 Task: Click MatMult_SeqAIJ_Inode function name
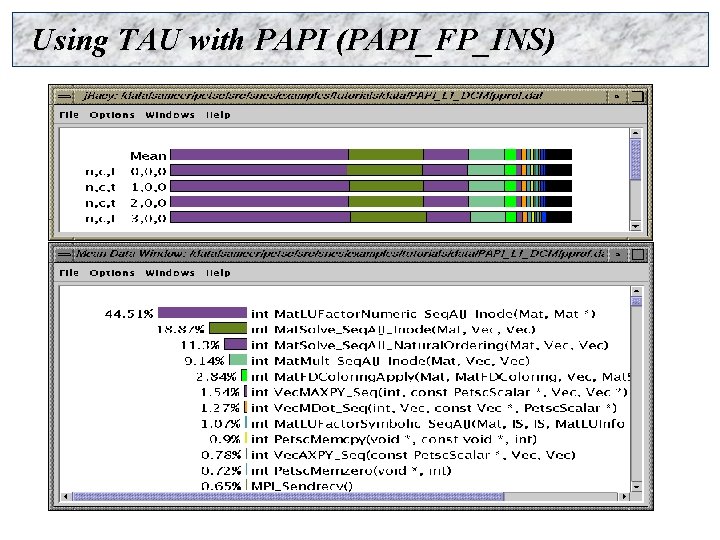click(x=390, y=361)
